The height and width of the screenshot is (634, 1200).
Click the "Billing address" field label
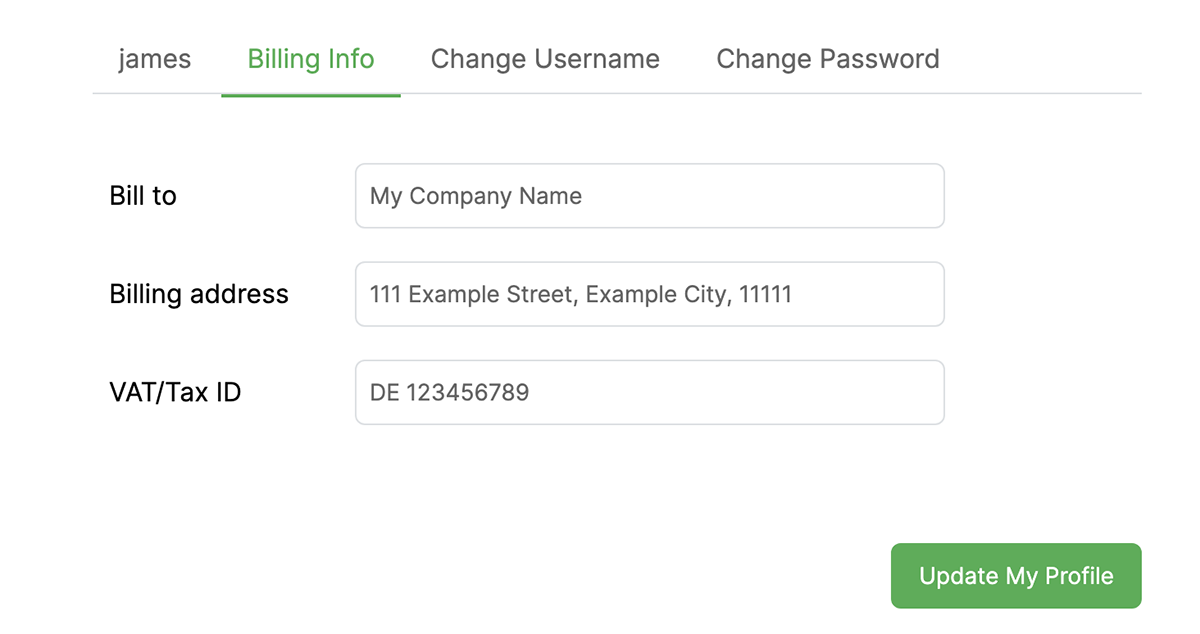199,294
